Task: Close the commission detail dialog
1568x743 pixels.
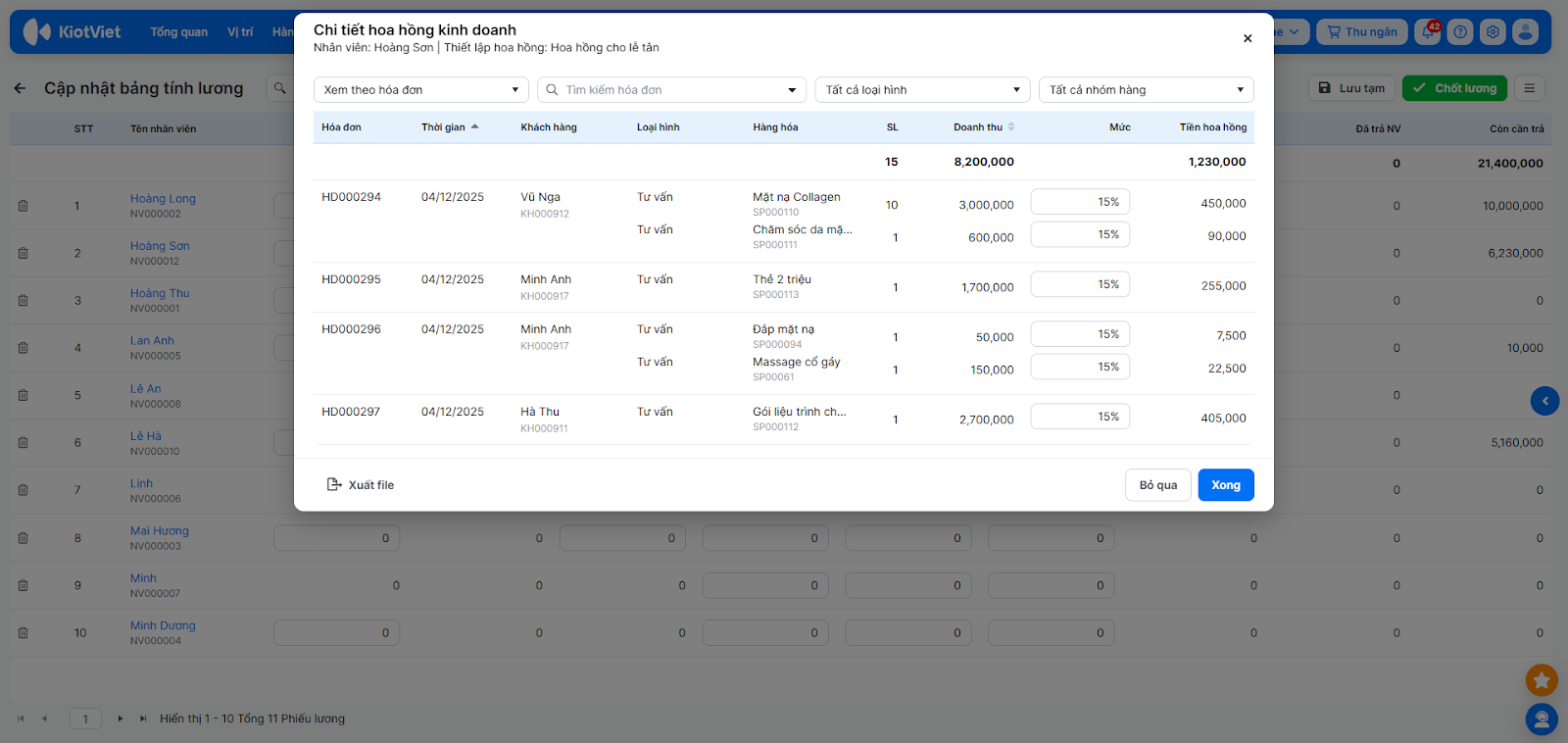Action: (x=1248, y=38)
